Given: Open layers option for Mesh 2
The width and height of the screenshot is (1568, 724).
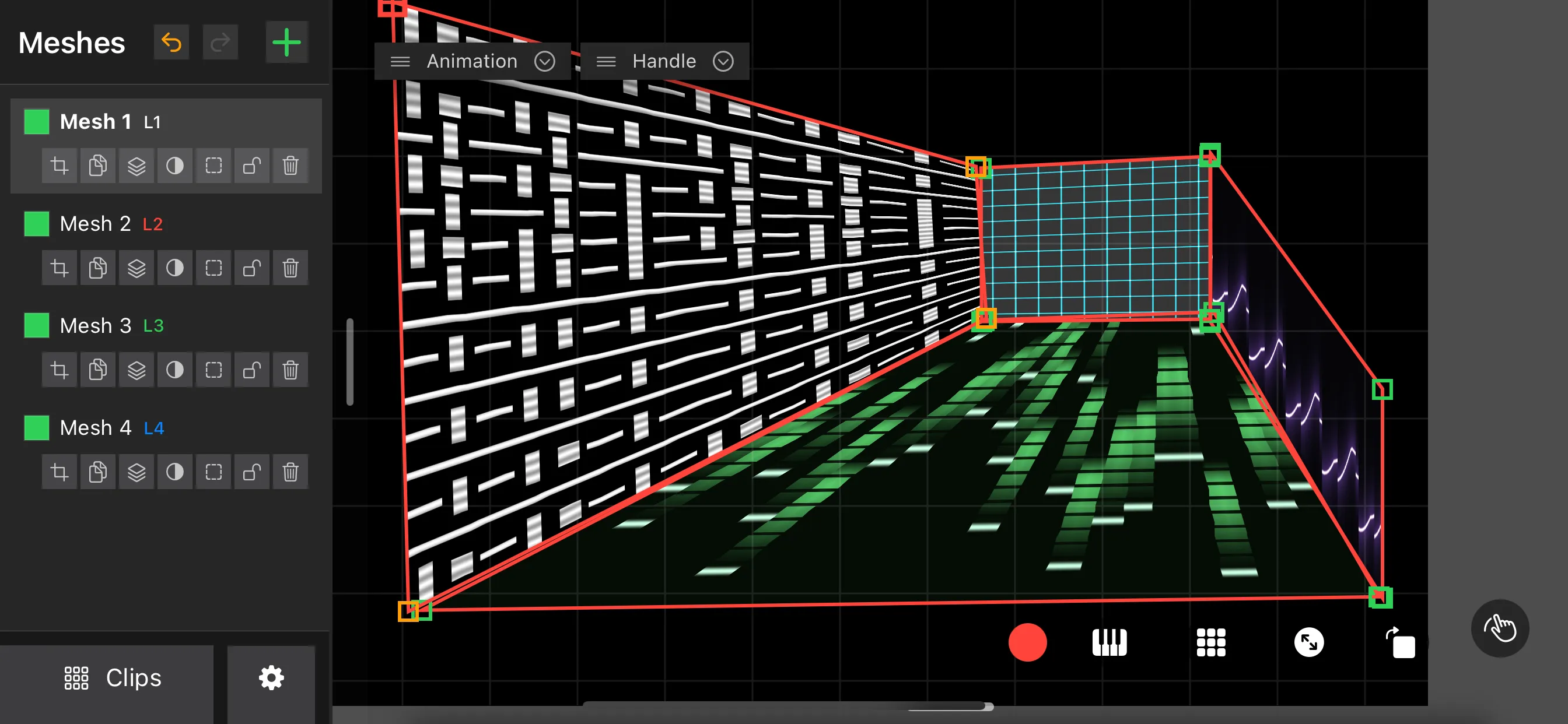Looking at the screenshot, I should (136, 268).
